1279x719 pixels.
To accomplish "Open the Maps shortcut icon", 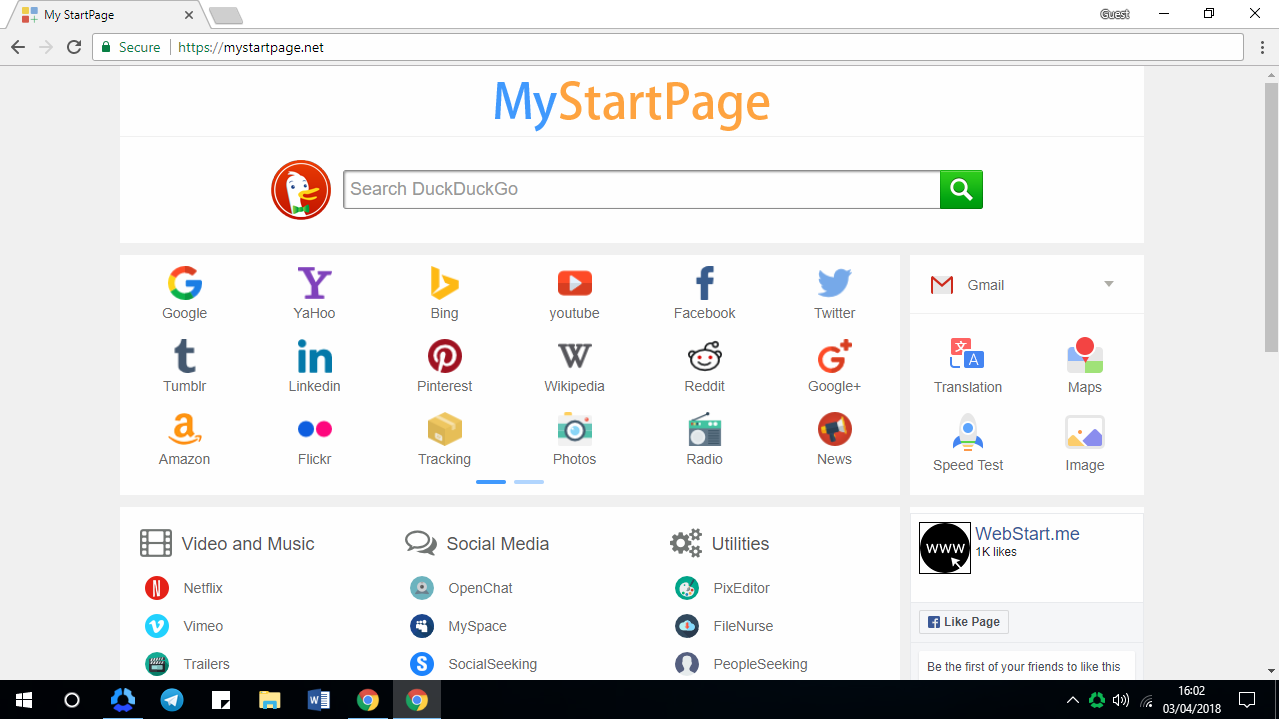I will 1084,354.
